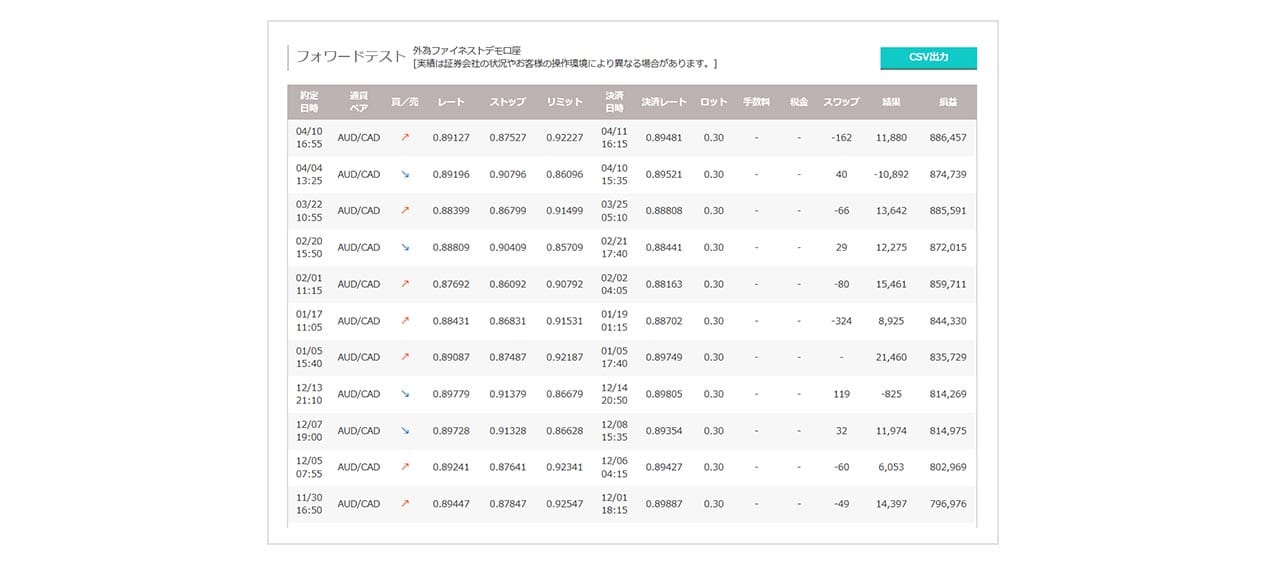Select stop value 0.90796

click(x=508, y=174)
